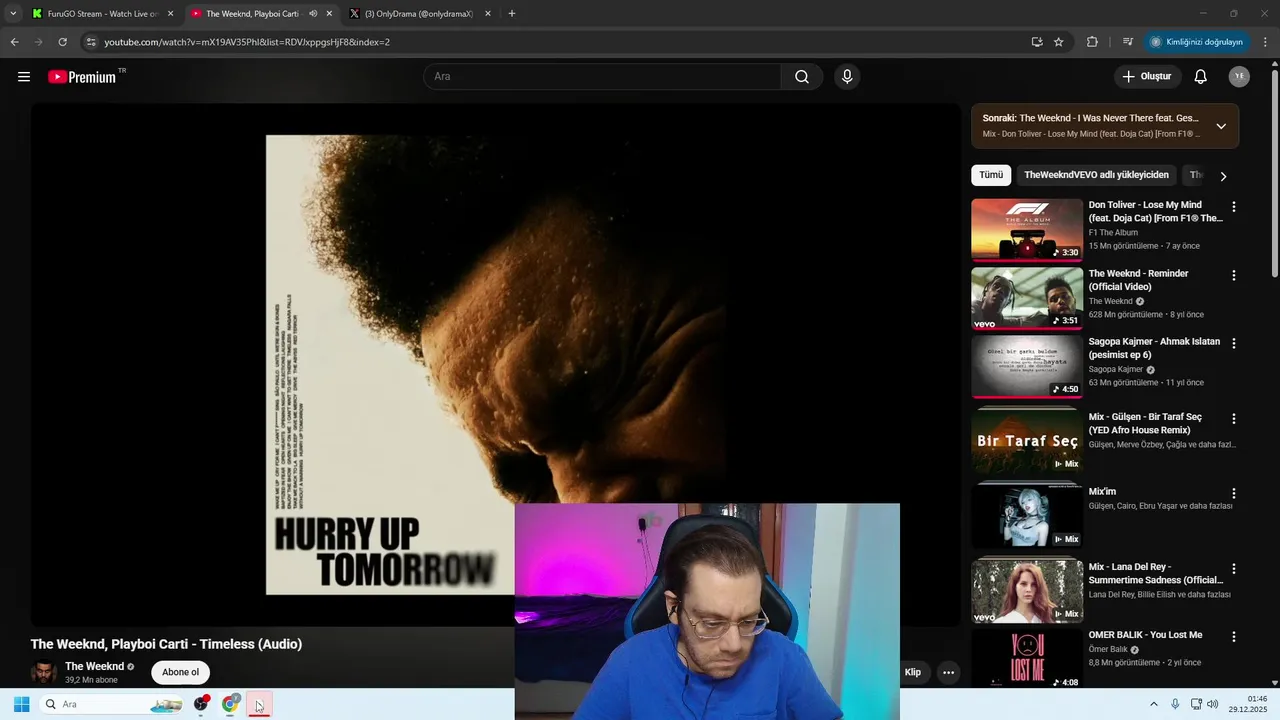Viewport: 1280px width, 720px height.
Task: Click F1 The Album channel name
Action: point(1113,232)
